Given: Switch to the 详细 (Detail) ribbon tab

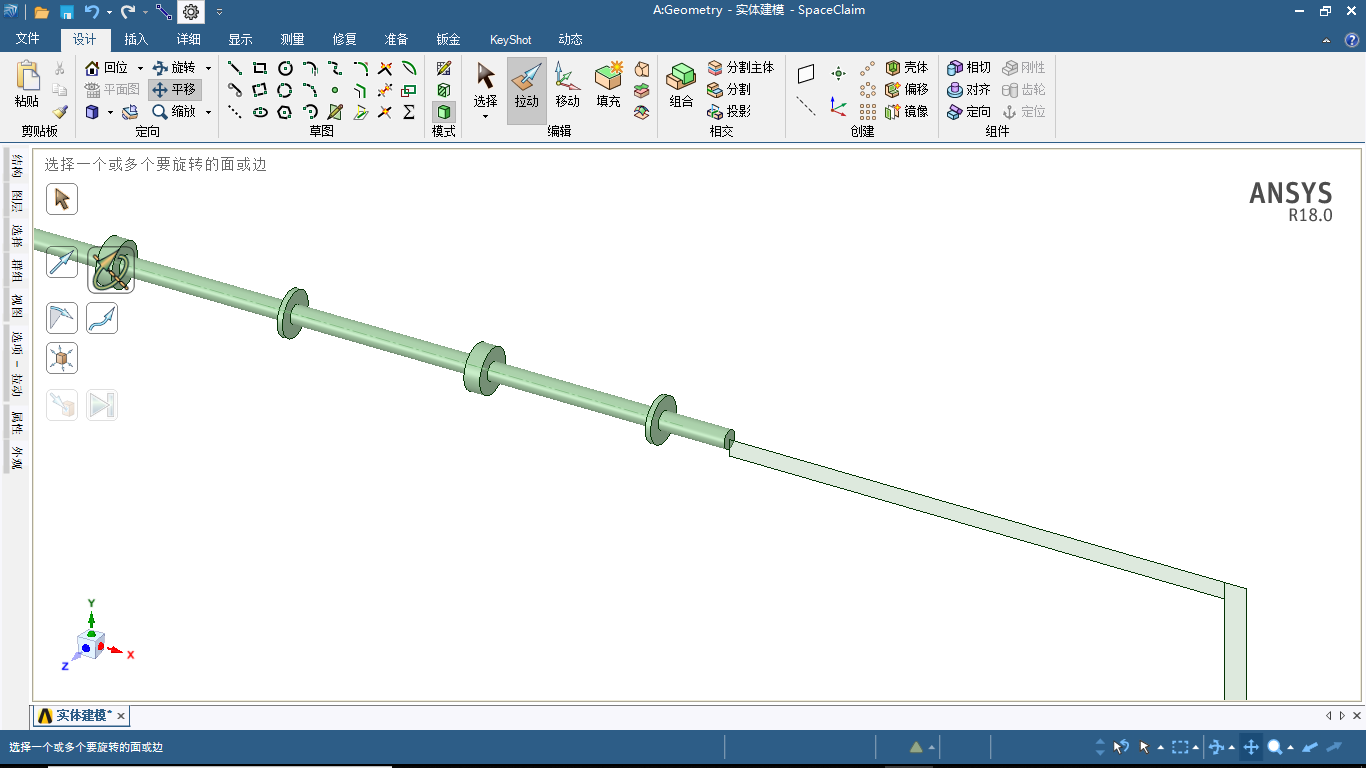Looking at the screenshot, I should coord(188,40).
